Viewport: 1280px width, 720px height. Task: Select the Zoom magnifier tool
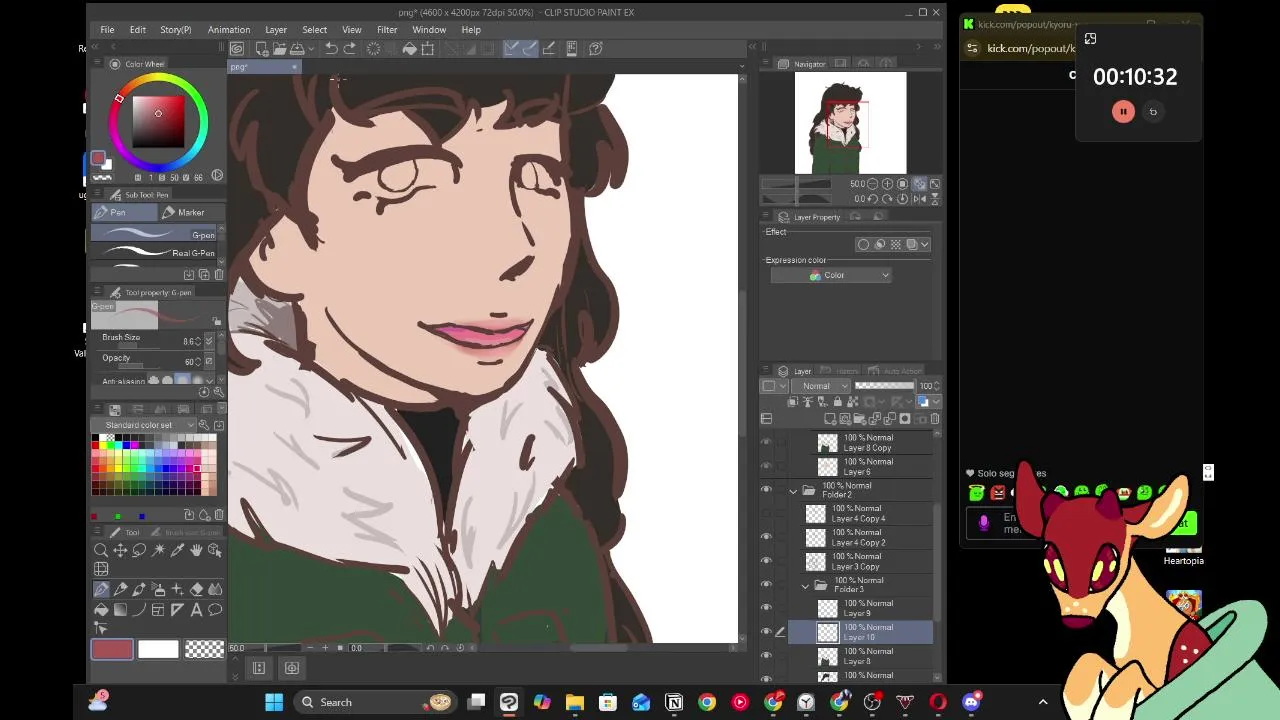click(101, 550)
